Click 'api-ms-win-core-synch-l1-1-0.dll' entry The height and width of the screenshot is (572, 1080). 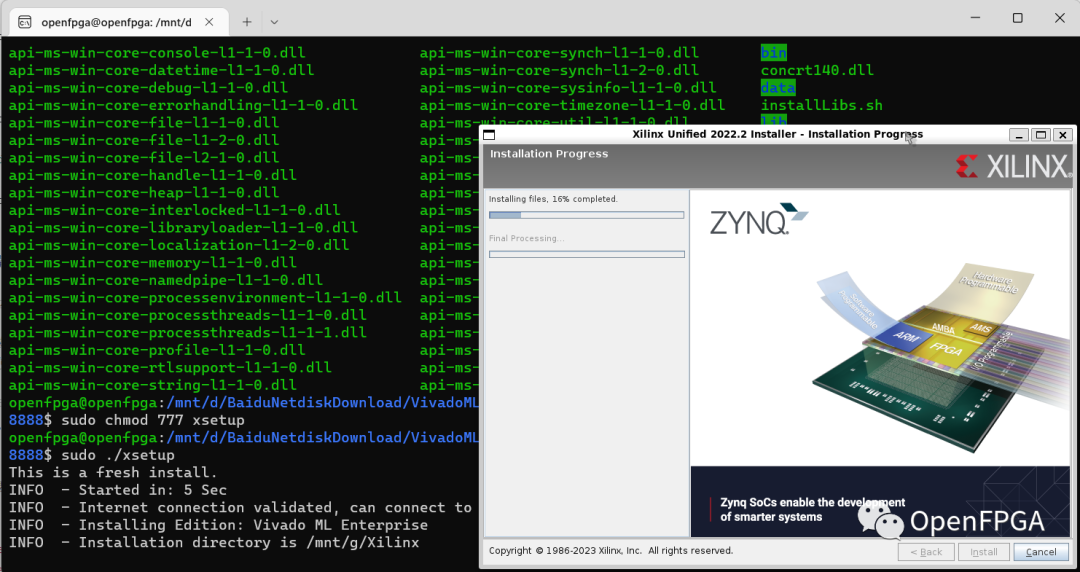pyautogui.click(x=559, y=53)
